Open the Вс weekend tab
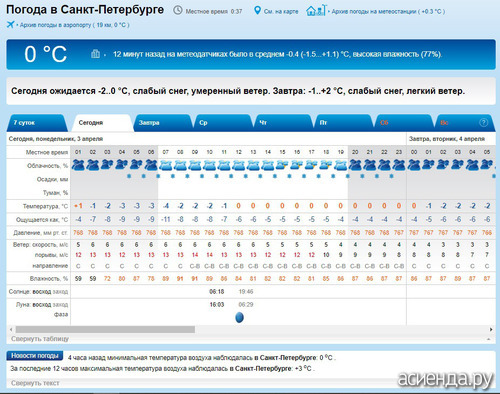 464,123
